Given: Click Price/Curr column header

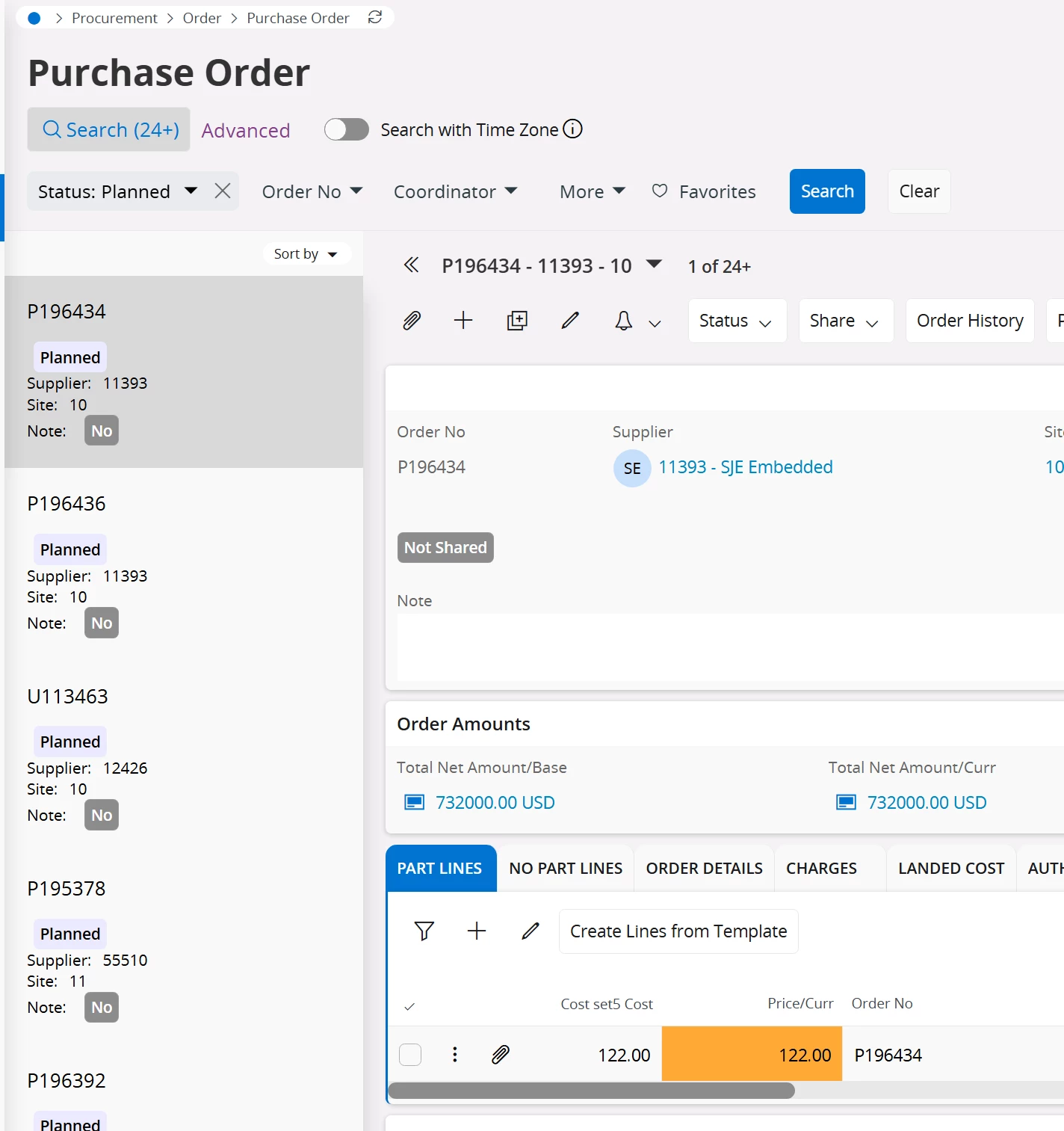Looking at the screenshot, I should coord(800,1004).
